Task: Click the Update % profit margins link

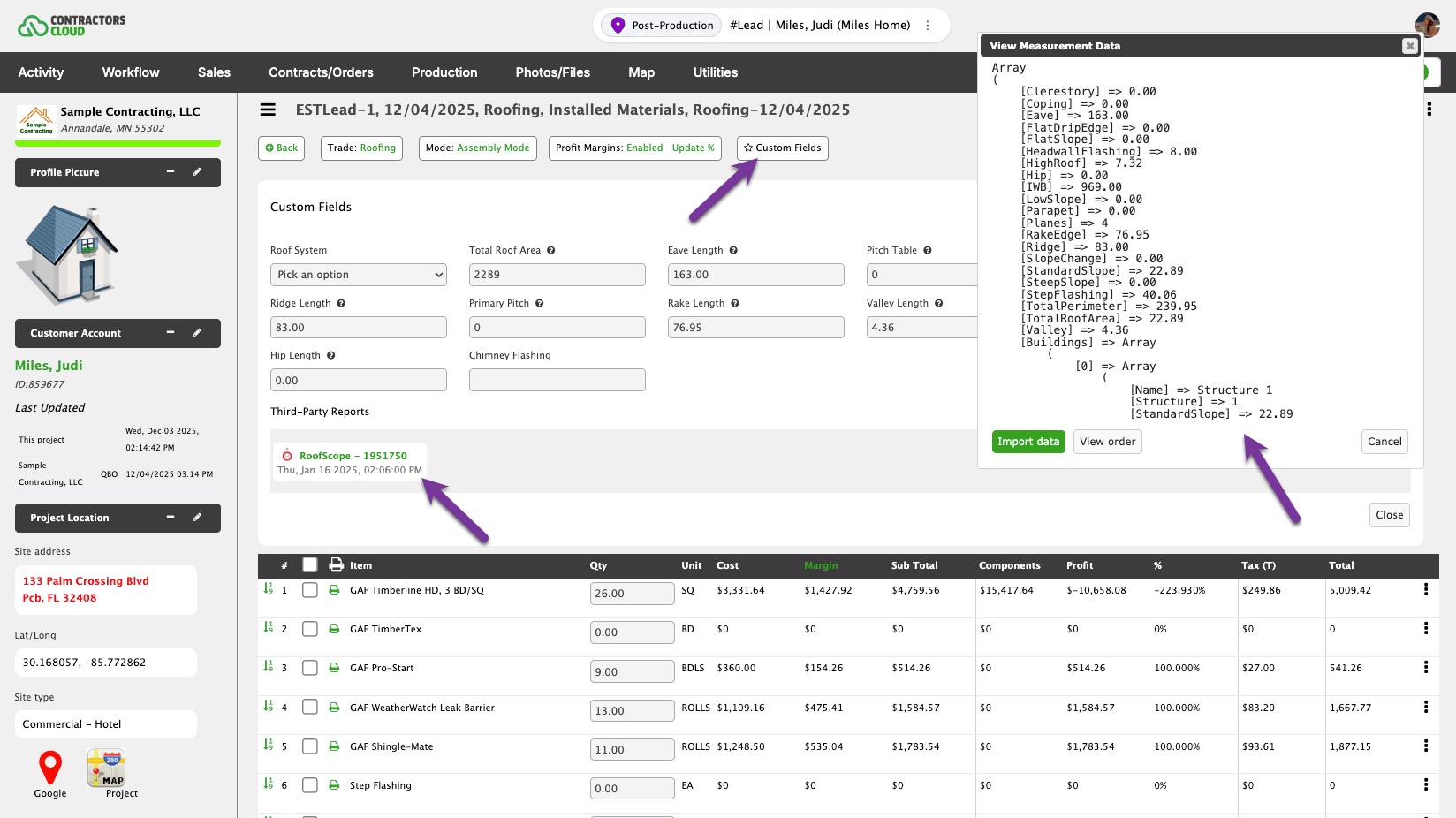Action: pyautogui.click(x=694, y=148)
